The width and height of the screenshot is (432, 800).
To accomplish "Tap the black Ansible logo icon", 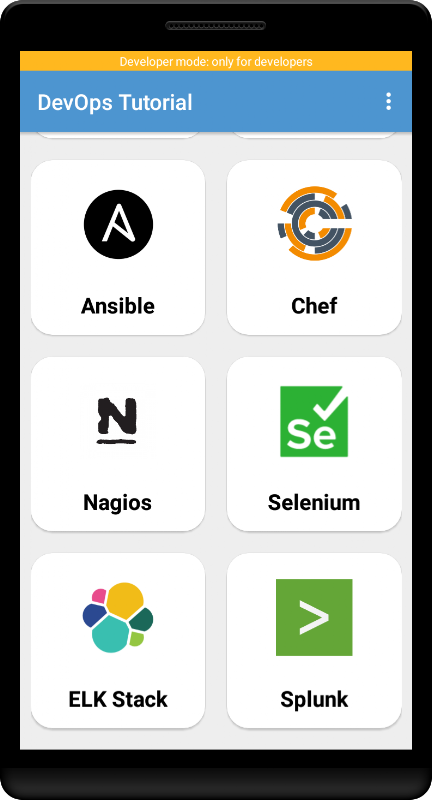I will click(x=118, y=224).
